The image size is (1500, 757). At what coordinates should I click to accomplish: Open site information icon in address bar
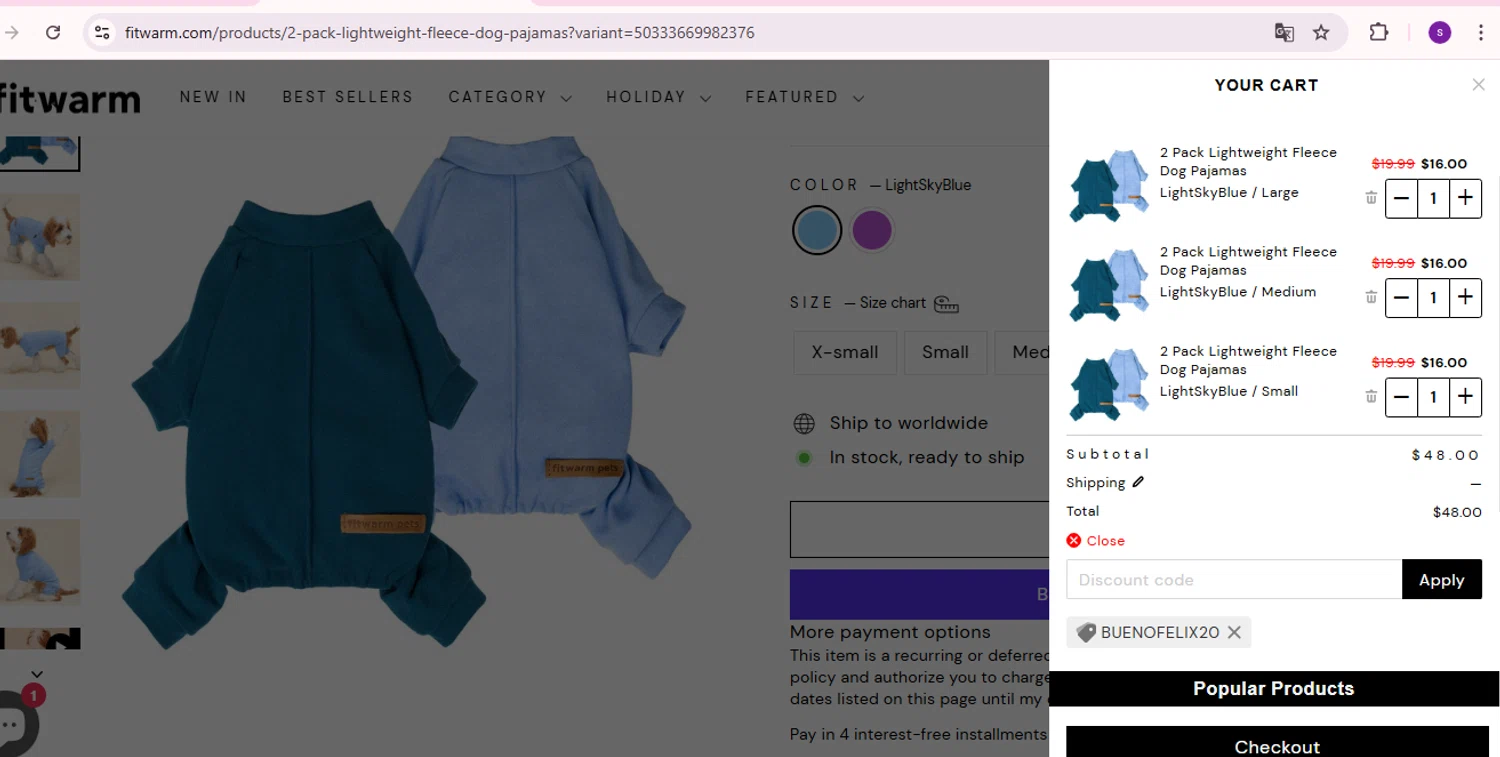(x=102, y=33)
